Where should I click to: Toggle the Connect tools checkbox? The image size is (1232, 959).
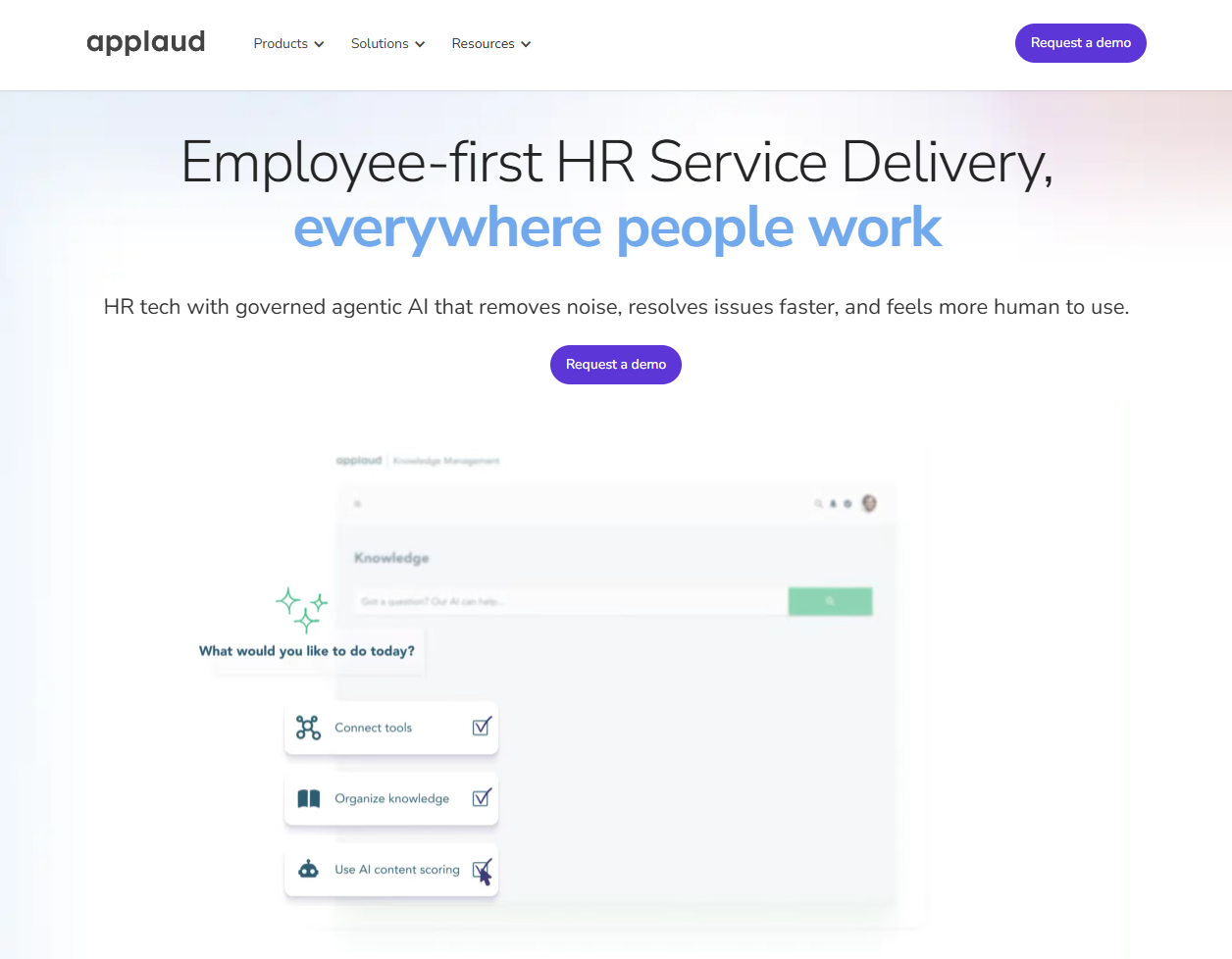pos(482,727)
